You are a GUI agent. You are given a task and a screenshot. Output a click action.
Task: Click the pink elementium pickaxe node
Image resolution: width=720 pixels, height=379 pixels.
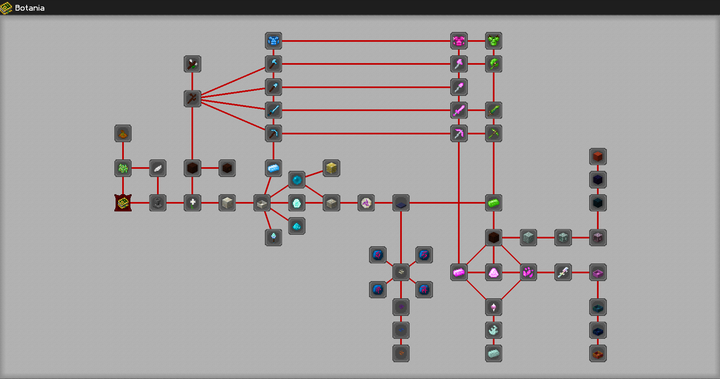(459, 134)
